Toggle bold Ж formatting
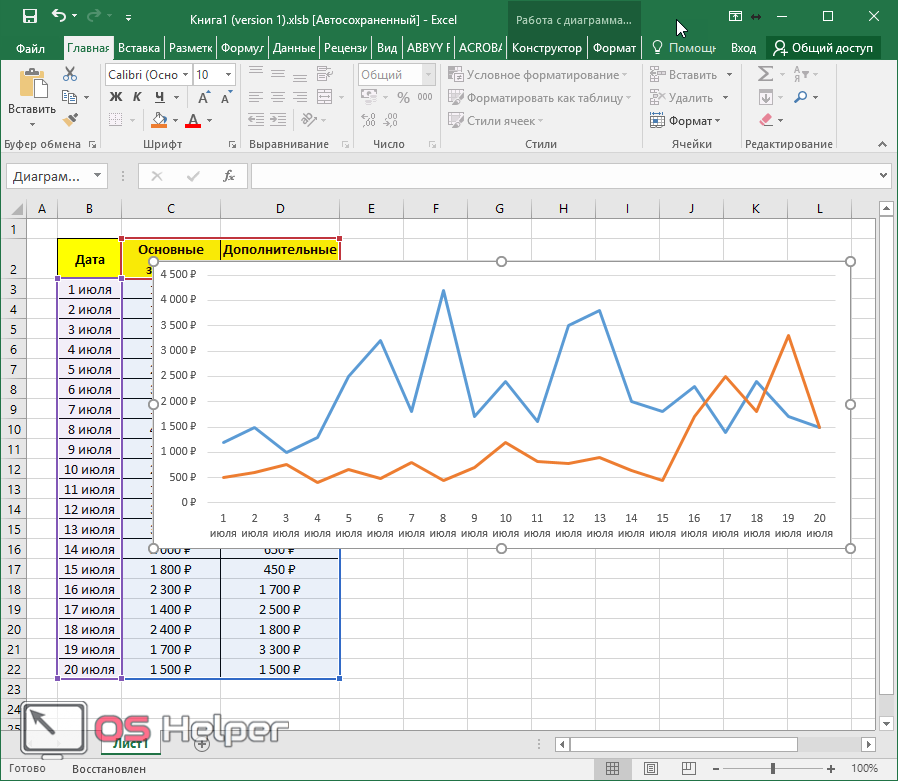 click(x=115, y=97)
